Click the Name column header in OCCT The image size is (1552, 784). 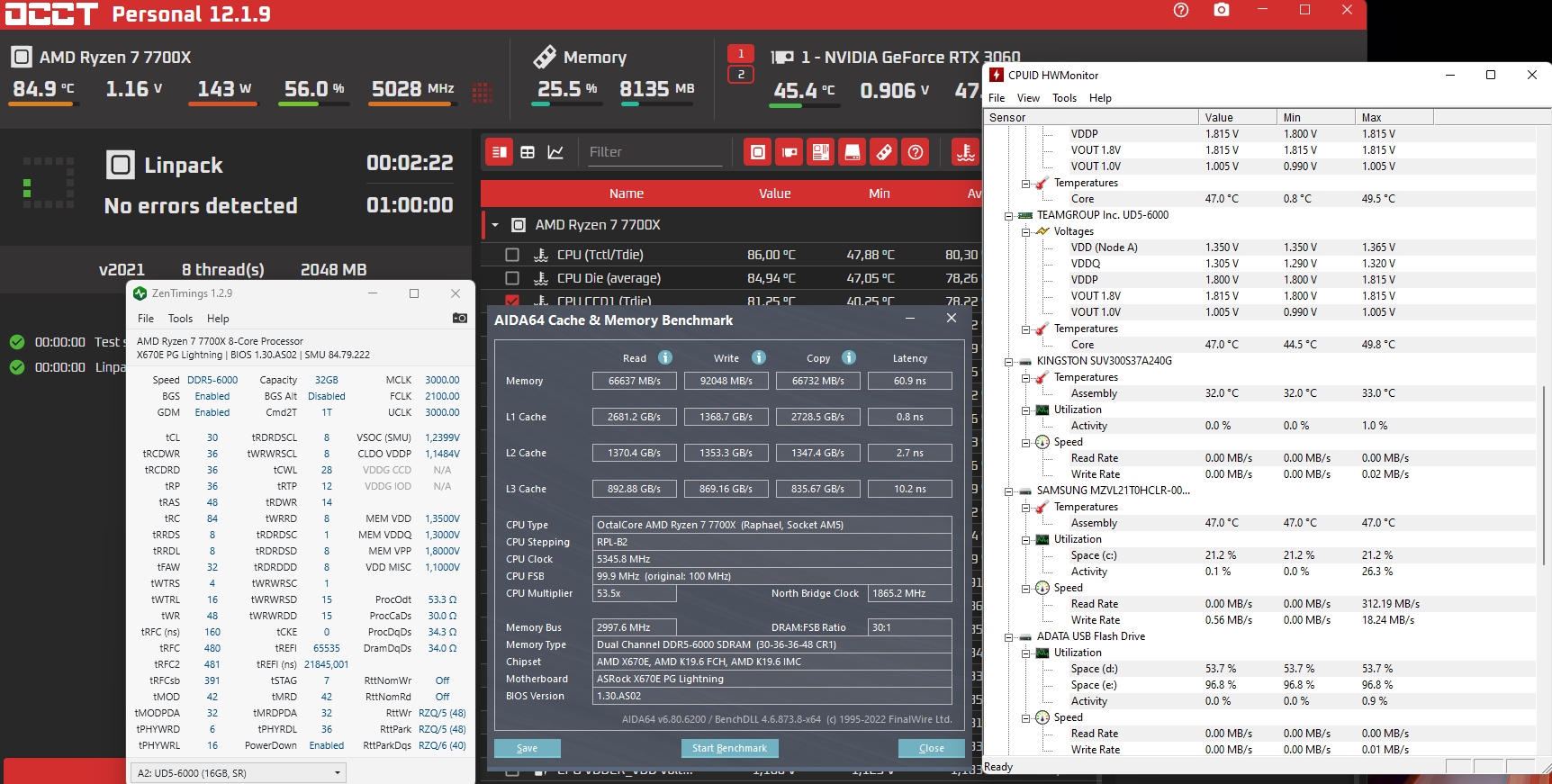pos(627,194)
